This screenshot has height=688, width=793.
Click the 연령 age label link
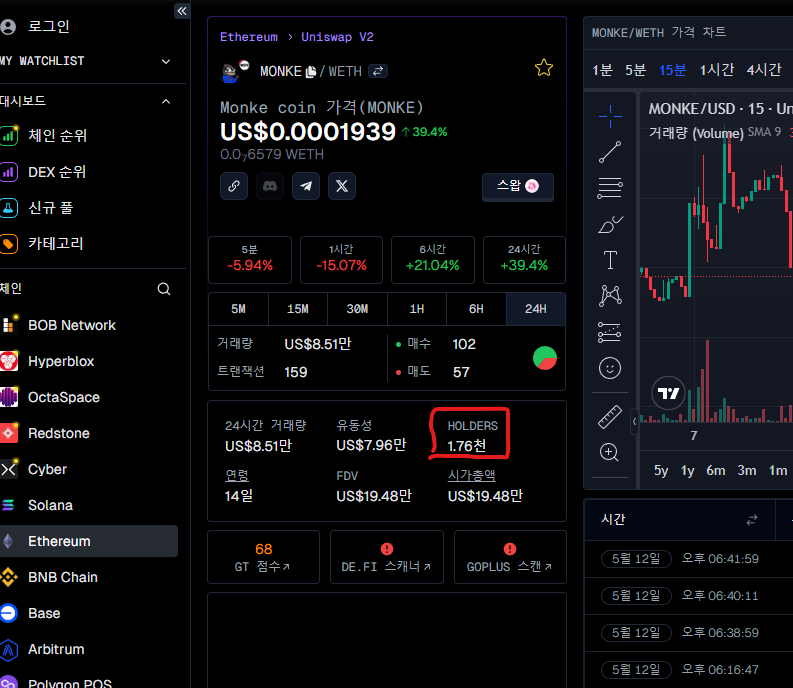(237, 476)
